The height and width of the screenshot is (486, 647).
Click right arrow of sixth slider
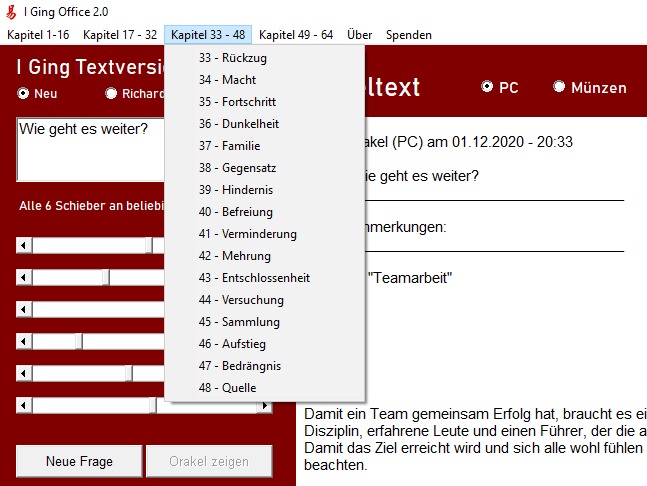coord(264,406)
